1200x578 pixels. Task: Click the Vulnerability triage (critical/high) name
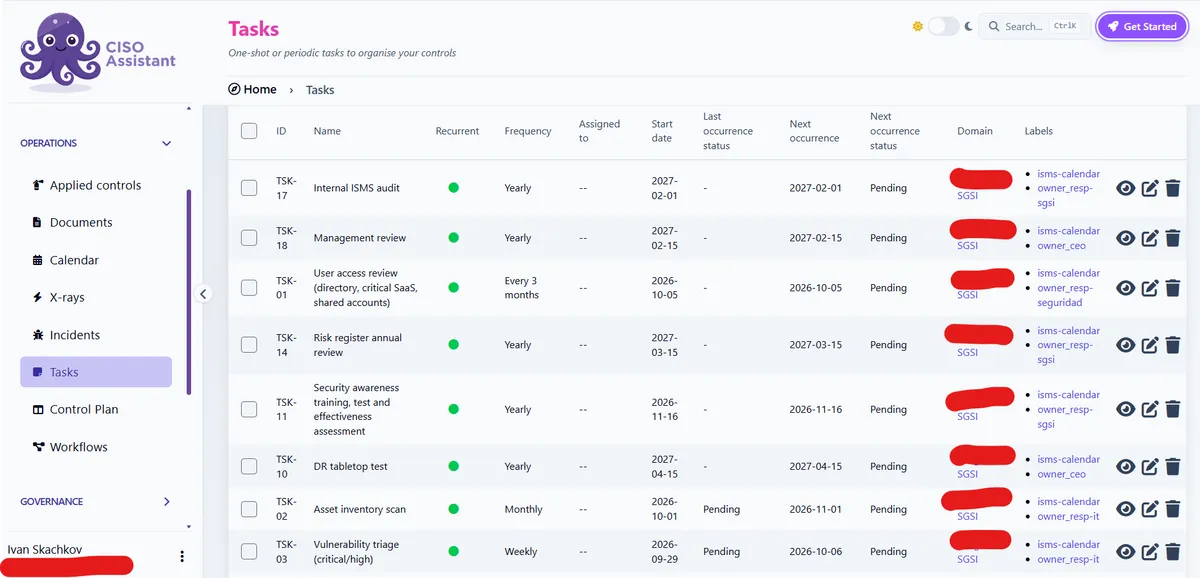355,552
